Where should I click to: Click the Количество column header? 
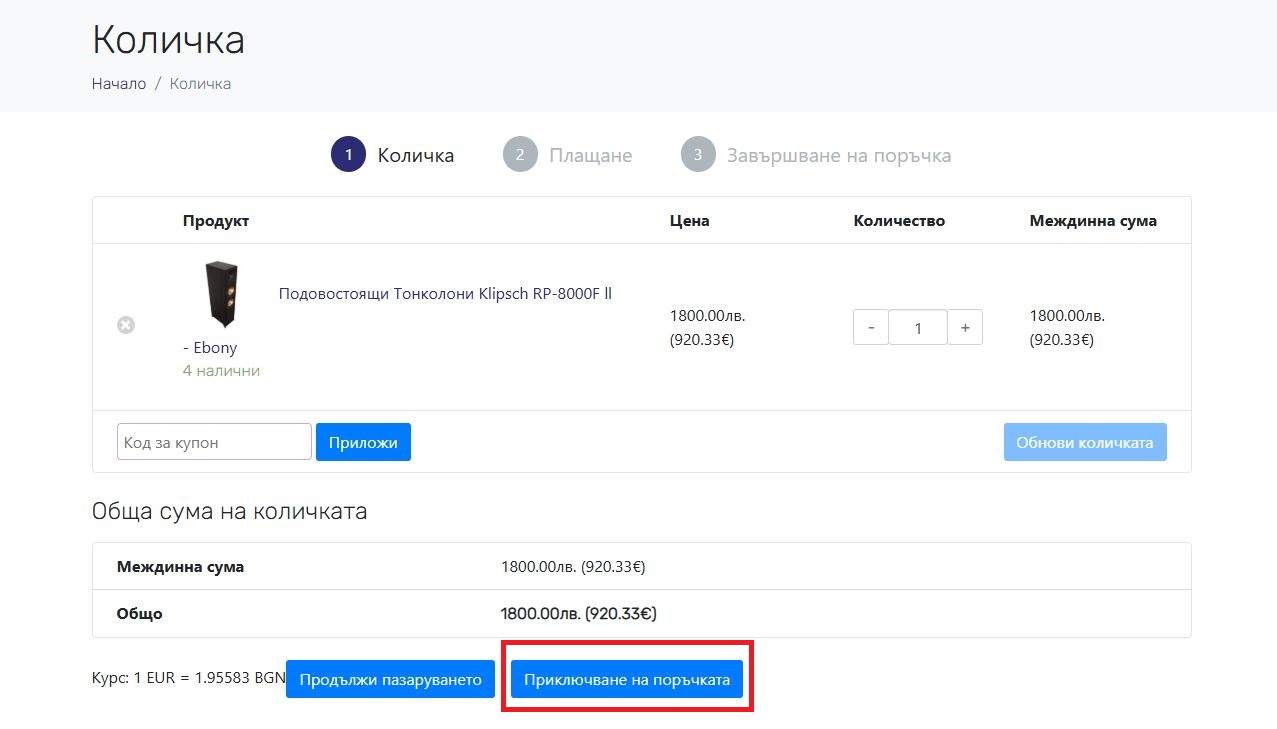click(x=899, y=221)
